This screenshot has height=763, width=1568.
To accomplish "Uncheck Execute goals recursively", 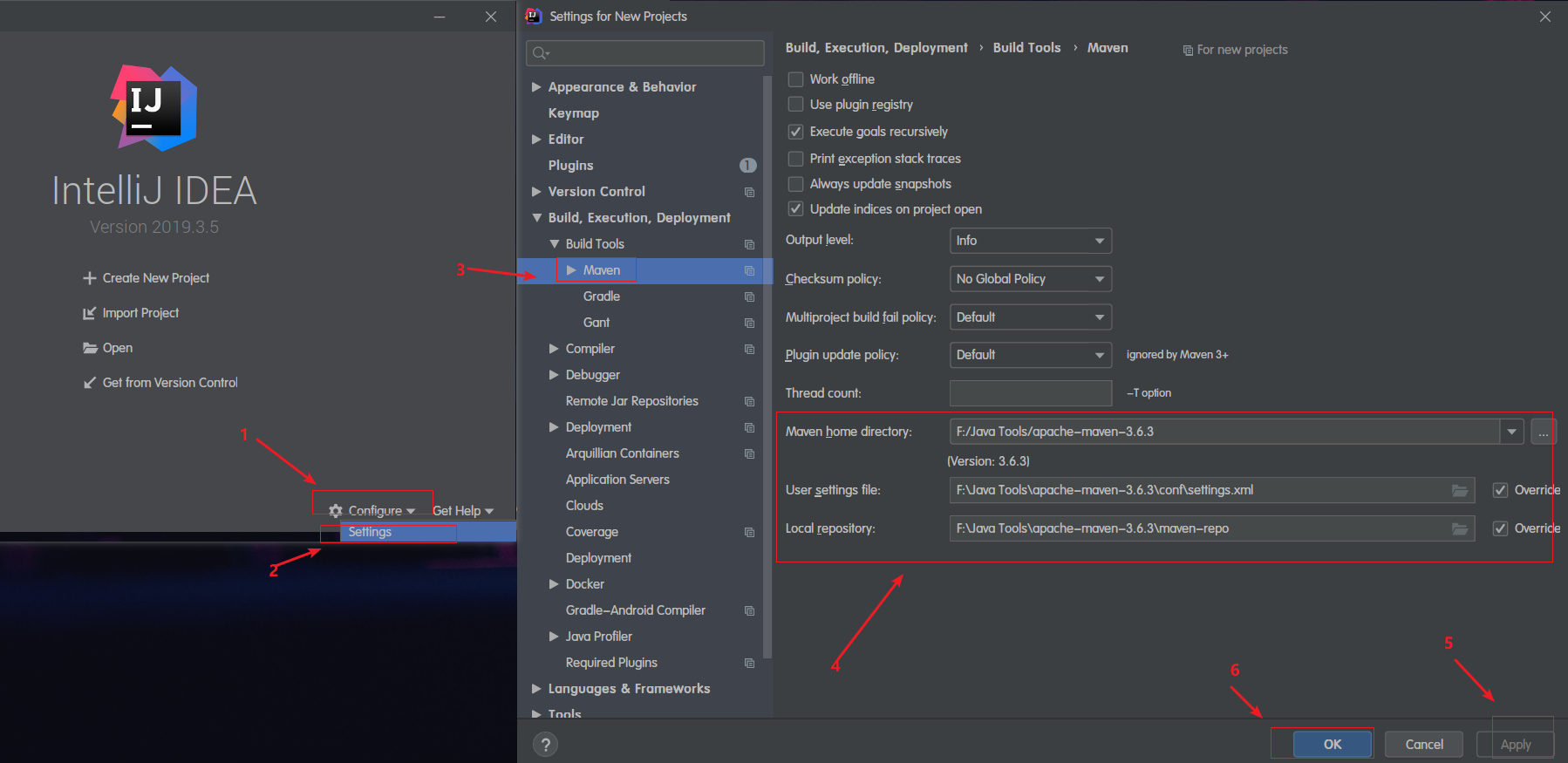I will click(x=795, y=132).
